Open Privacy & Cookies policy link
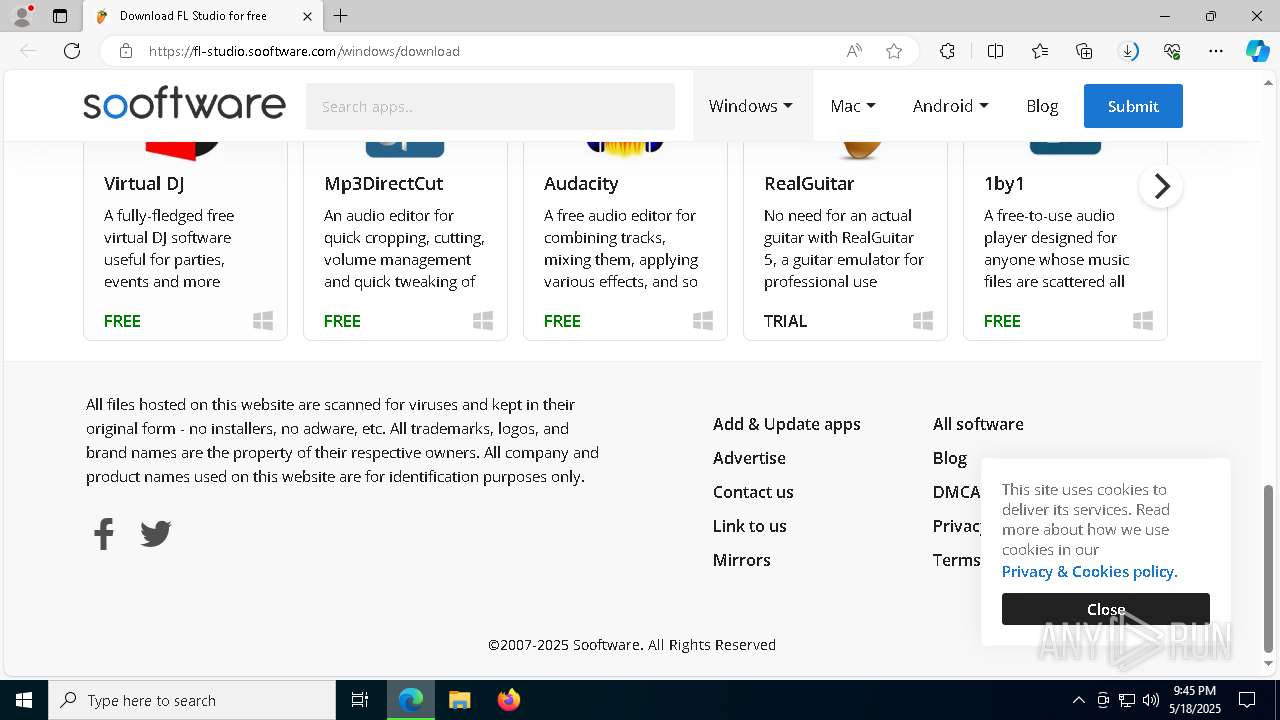This screenshot has height=720, width=1280. (1090, 572)
